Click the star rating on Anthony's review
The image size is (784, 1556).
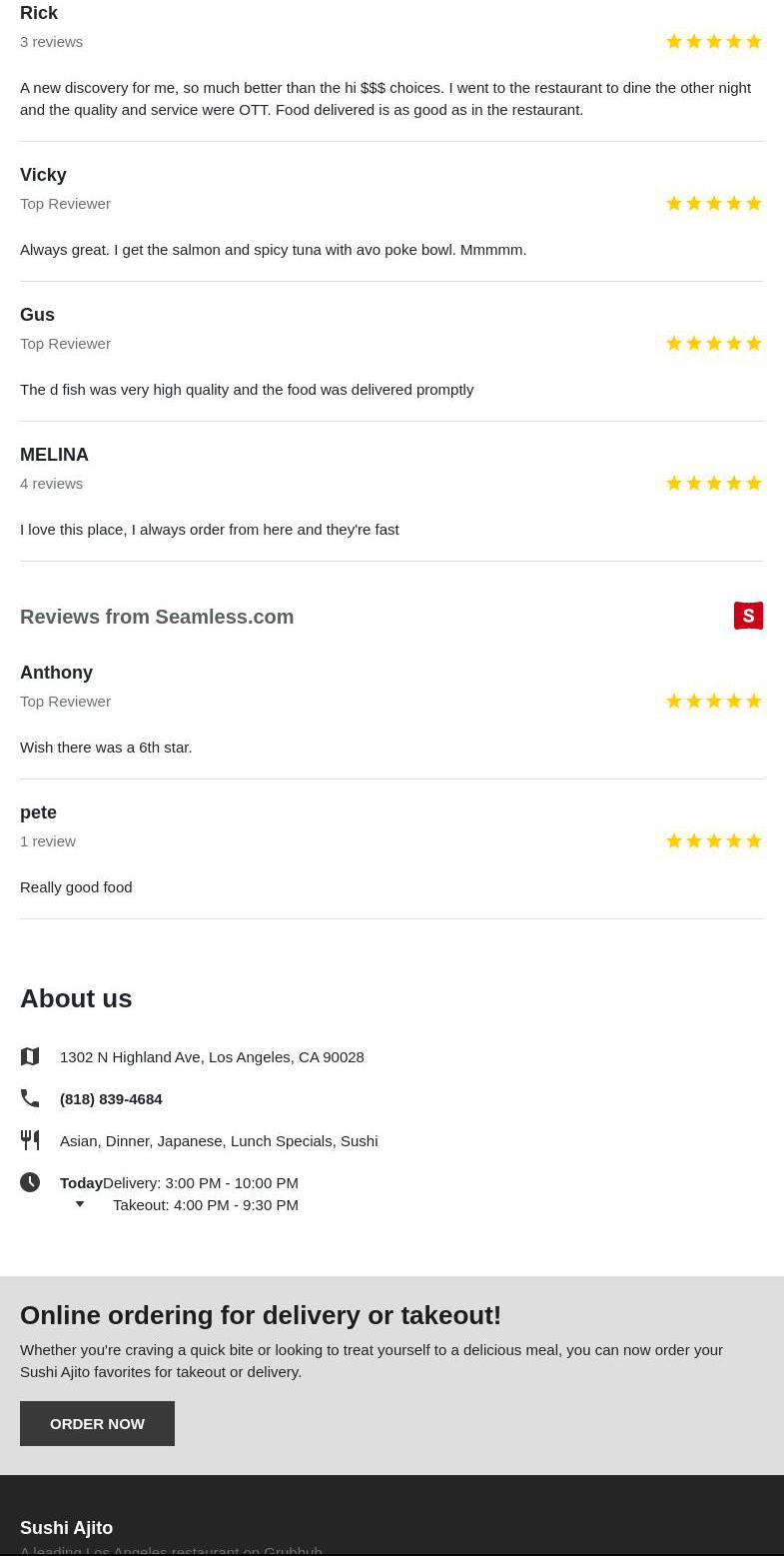point(713,701)
